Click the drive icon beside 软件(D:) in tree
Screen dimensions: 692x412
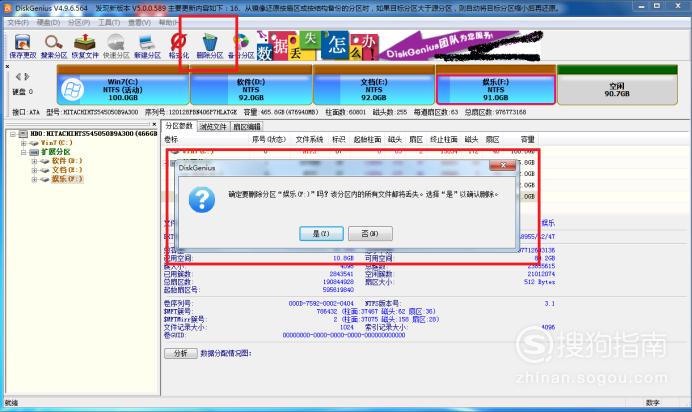45,161
